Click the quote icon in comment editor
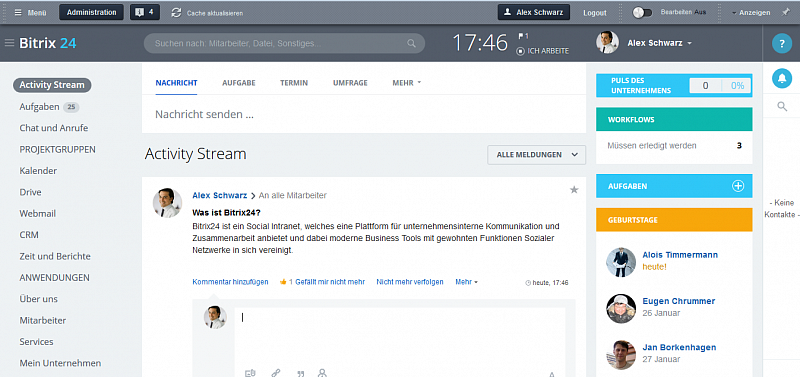 pyautogui.click(x=301, y=373)
